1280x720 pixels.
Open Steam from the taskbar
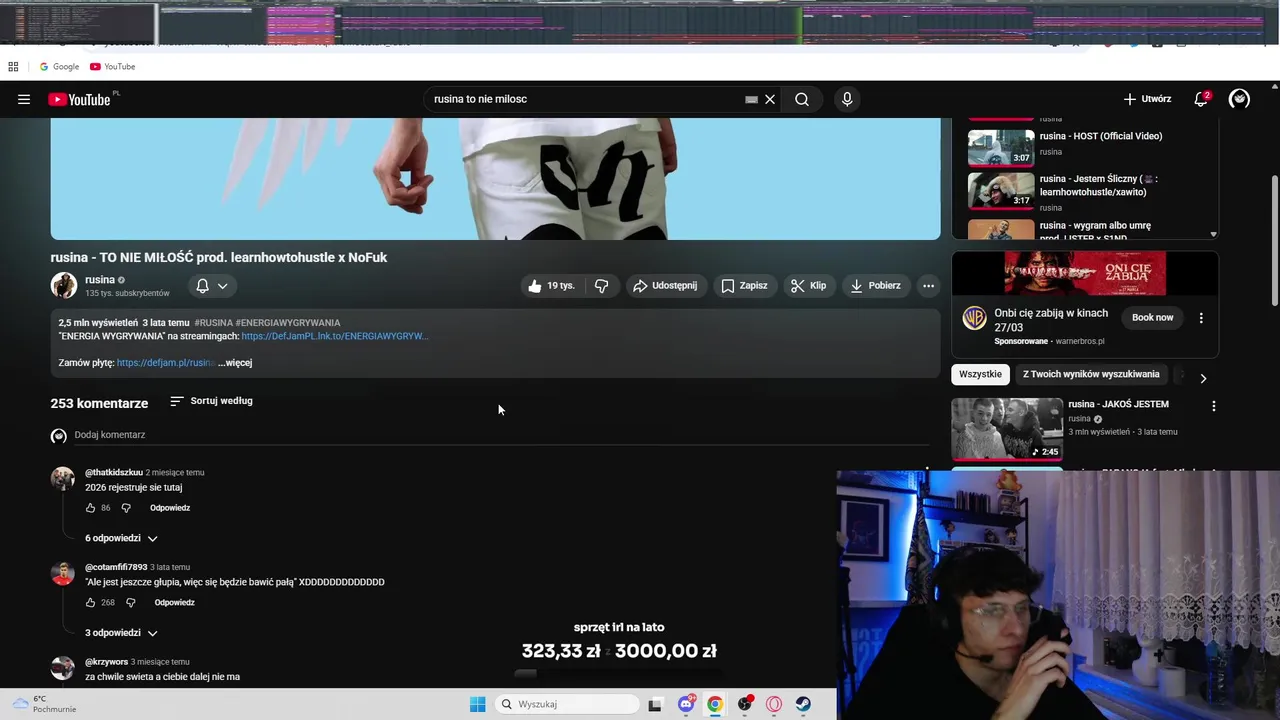(x=804, y=704)
